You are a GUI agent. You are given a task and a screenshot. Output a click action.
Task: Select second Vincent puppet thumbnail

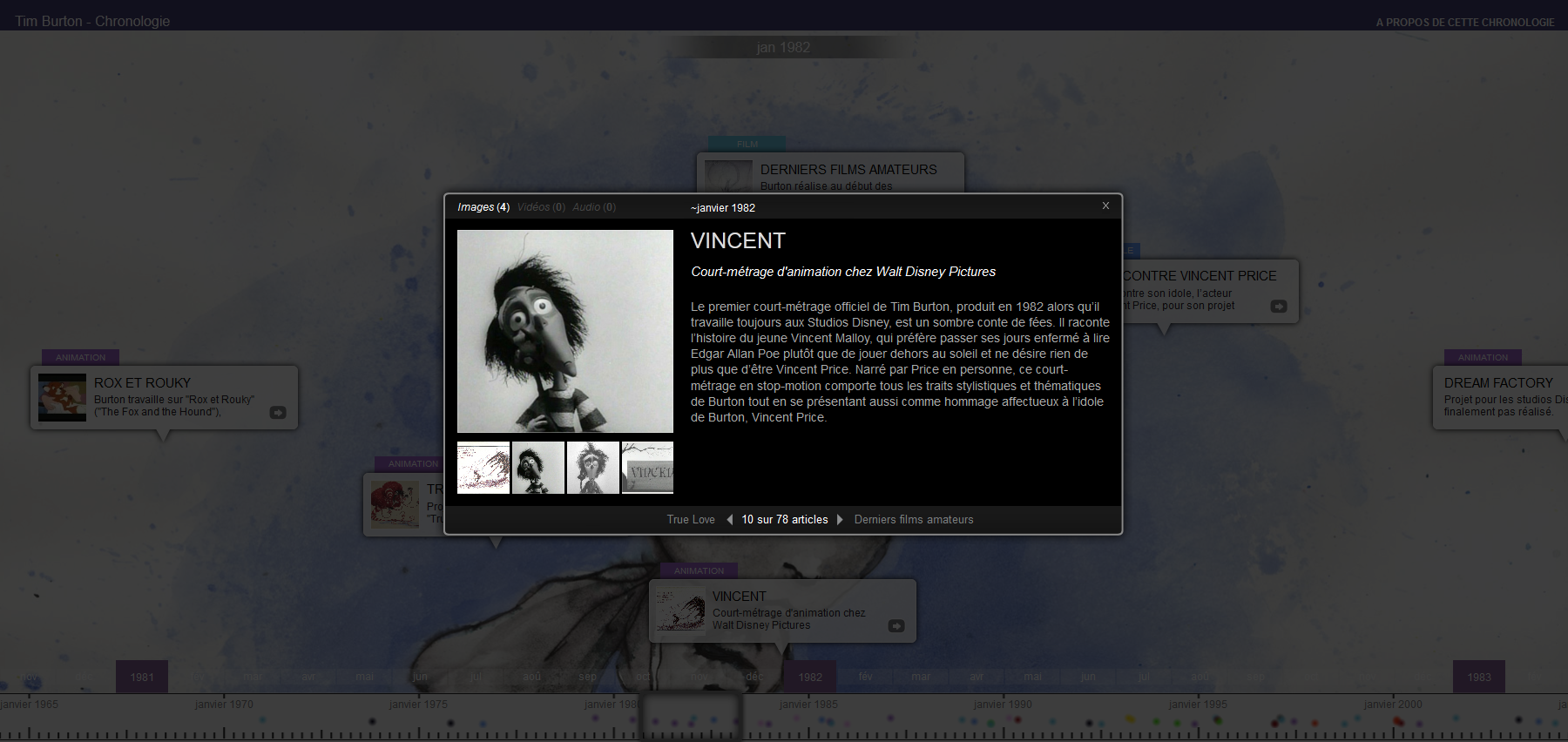pos(538,468)
